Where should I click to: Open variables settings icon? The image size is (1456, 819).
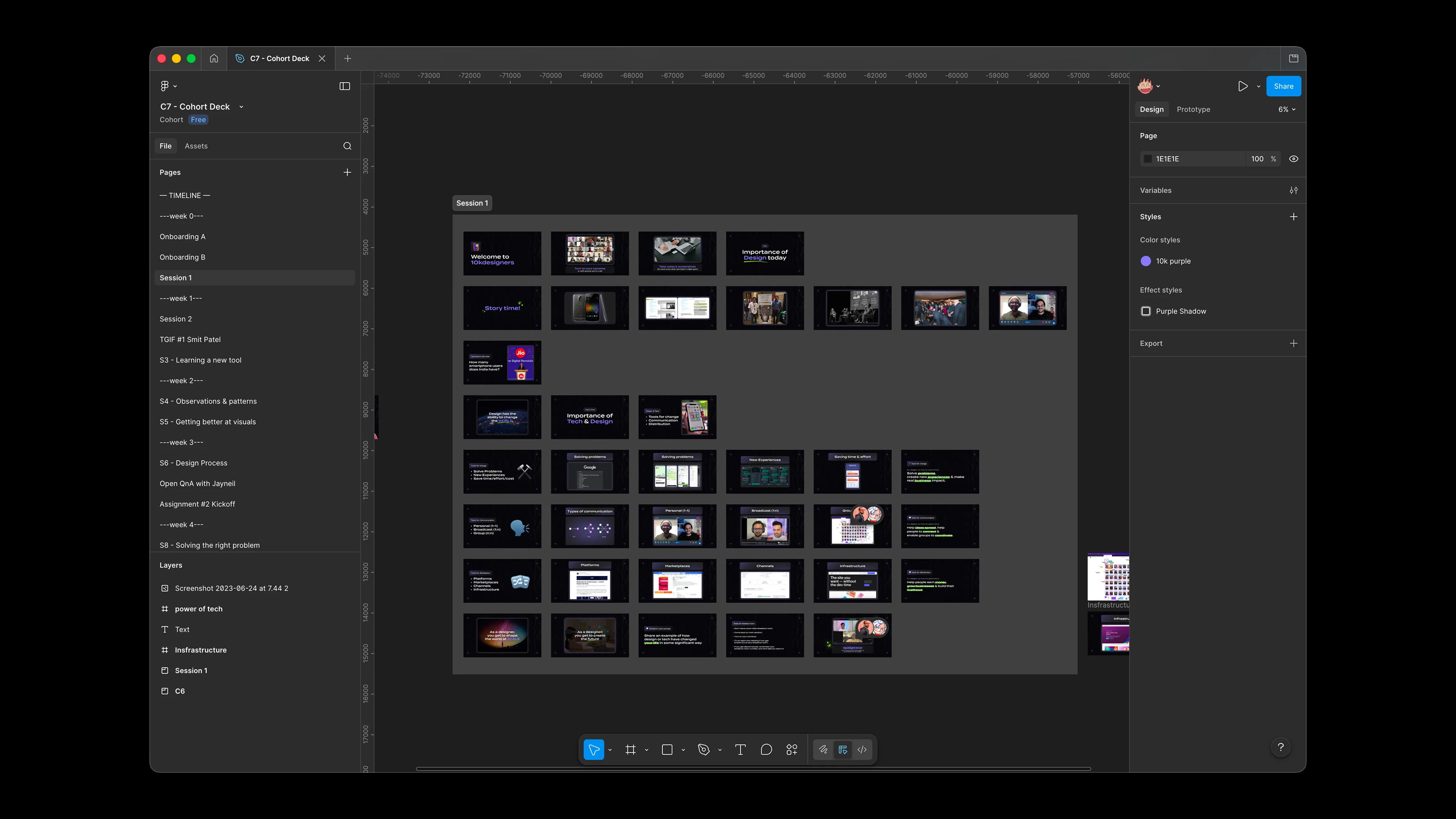click(1293, 190)
